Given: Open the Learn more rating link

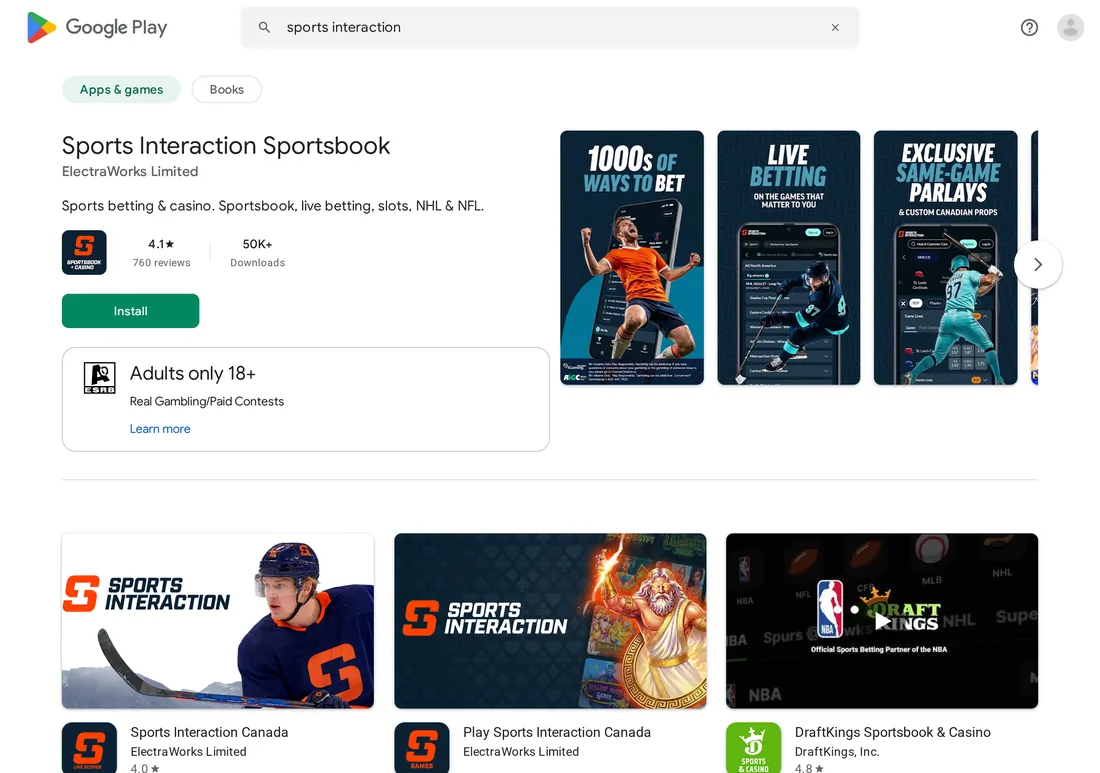Looking at the screenshot, I should point(160,429).
